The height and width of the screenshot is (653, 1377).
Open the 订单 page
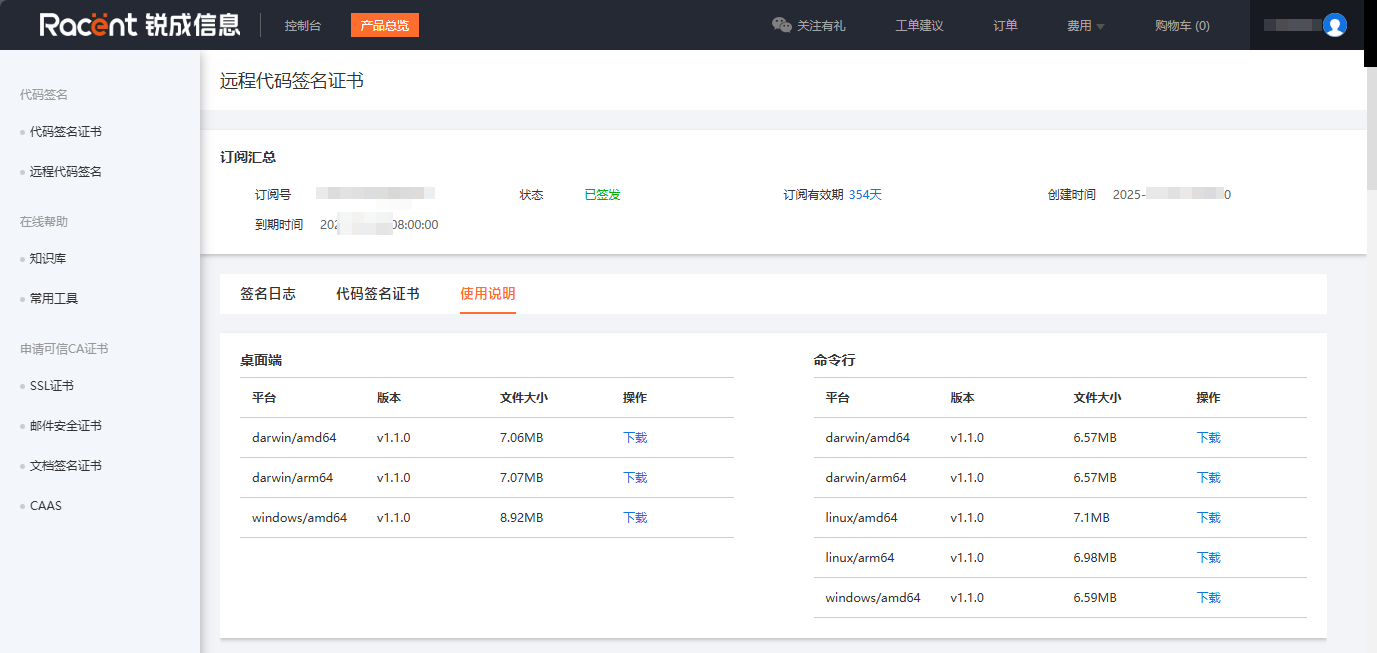click(1004, 25)
